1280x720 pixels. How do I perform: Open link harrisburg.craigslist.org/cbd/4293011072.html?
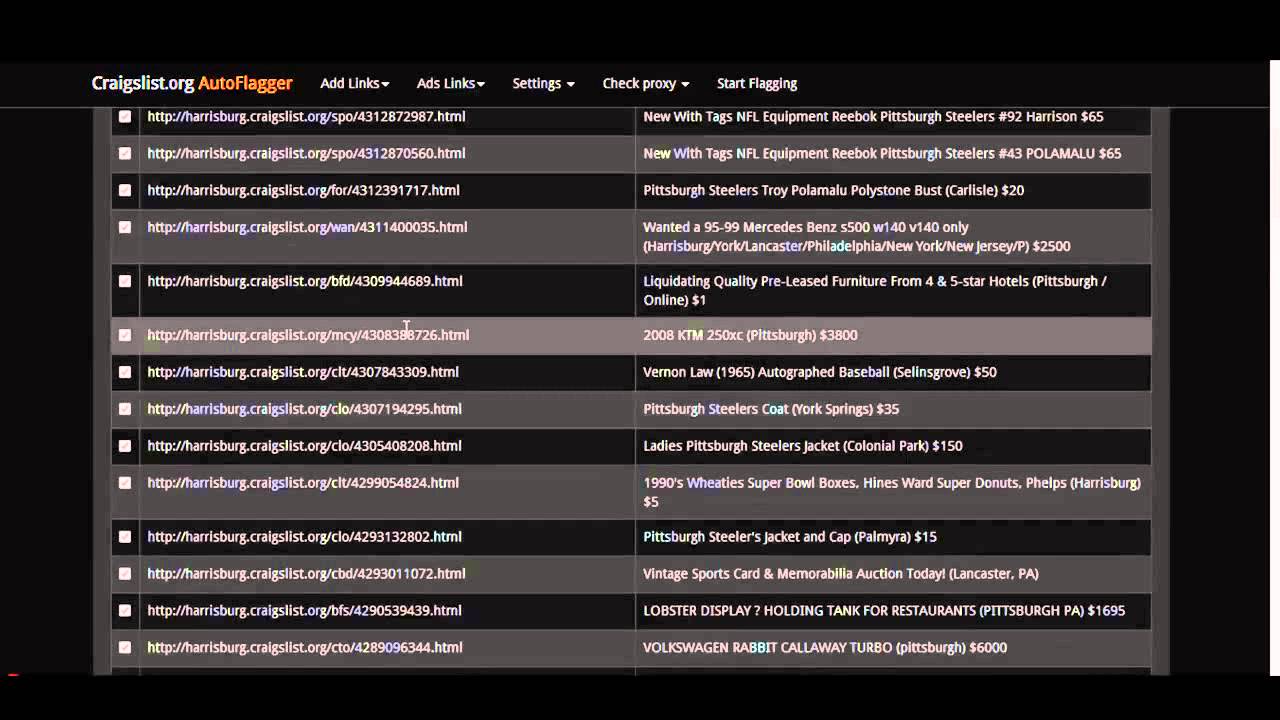click(306, 575)
